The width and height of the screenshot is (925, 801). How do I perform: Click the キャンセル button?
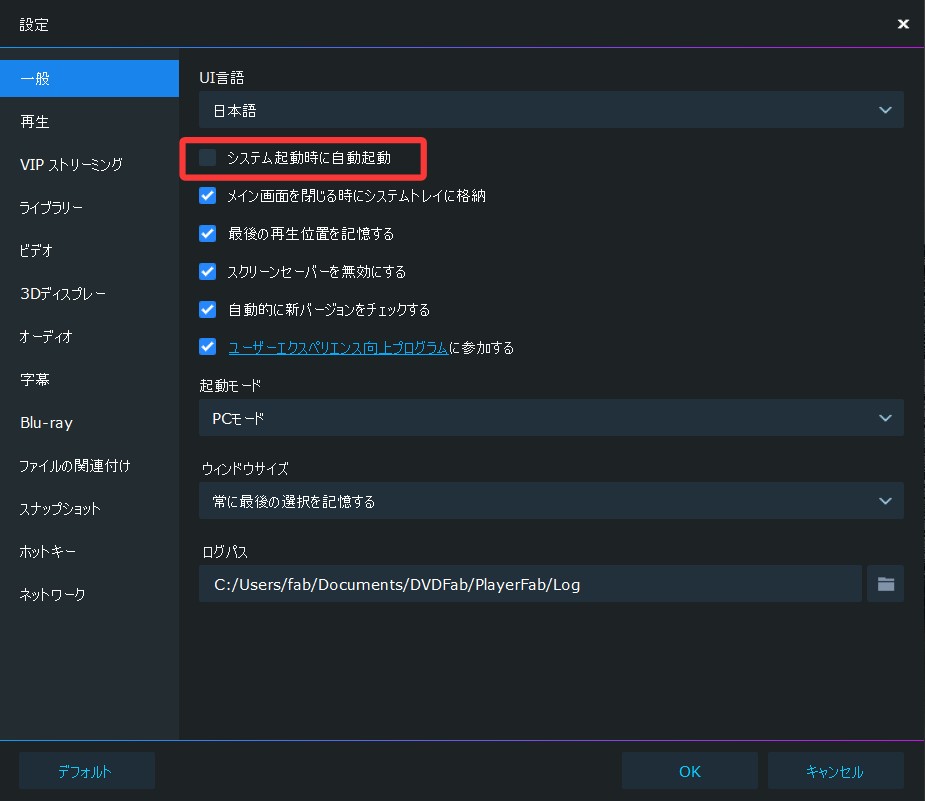point(835,771)
